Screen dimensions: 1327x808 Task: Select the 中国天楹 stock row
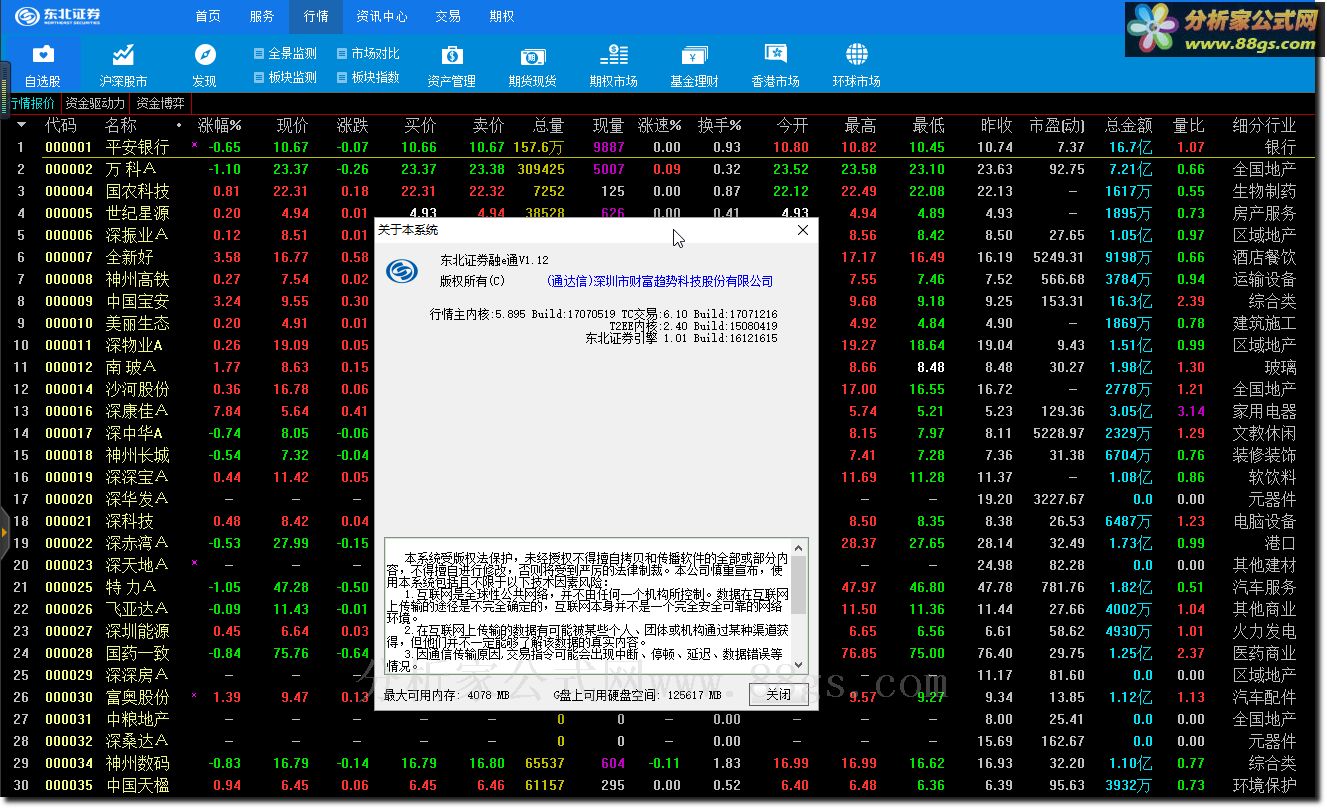[655, 785]
